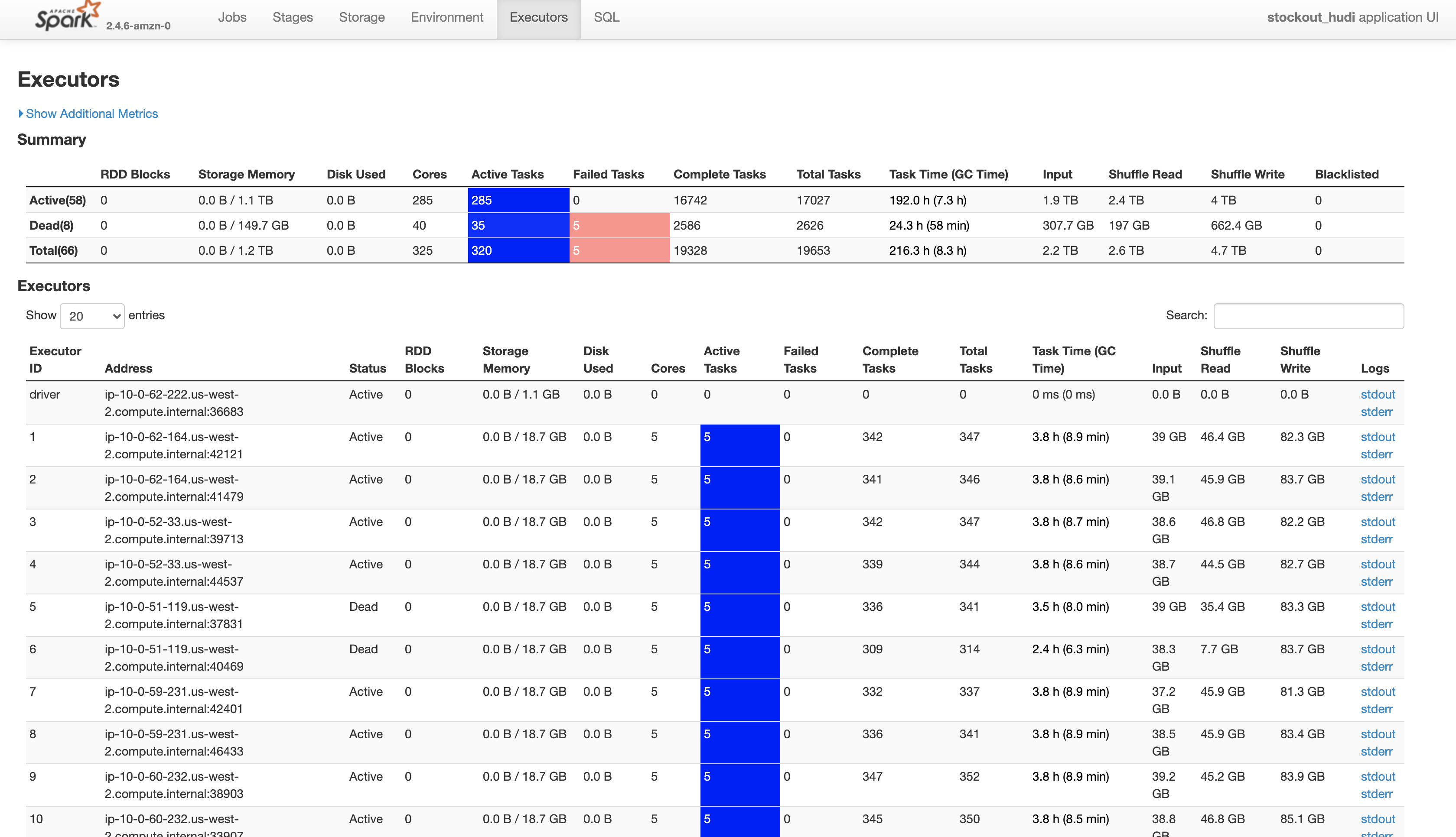
Task: Go to the Storage tab
Action: pyautogui.click(x=362, y=17)
